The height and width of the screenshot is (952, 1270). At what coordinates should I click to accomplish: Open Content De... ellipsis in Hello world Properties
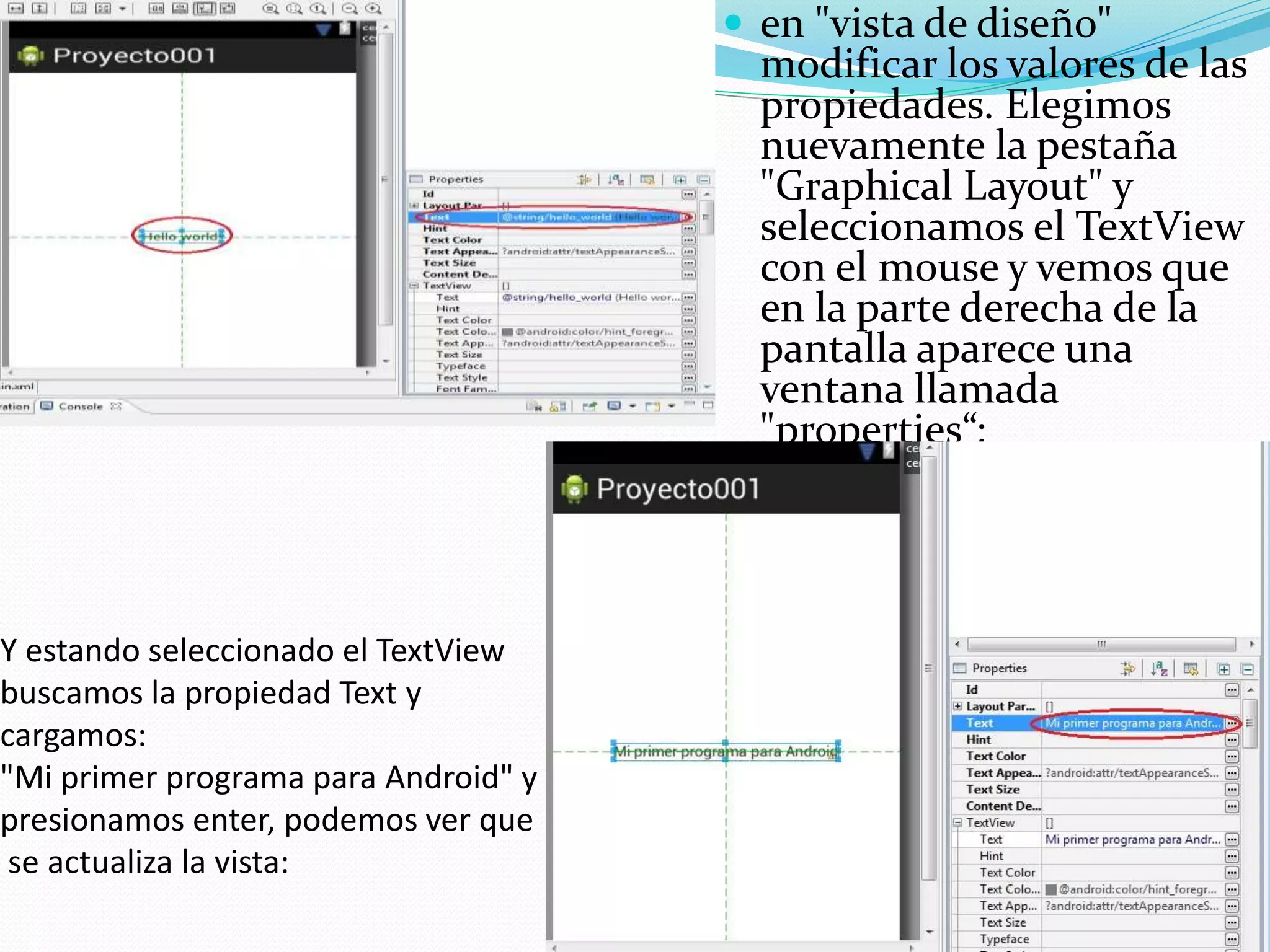[x=688, y=274]
